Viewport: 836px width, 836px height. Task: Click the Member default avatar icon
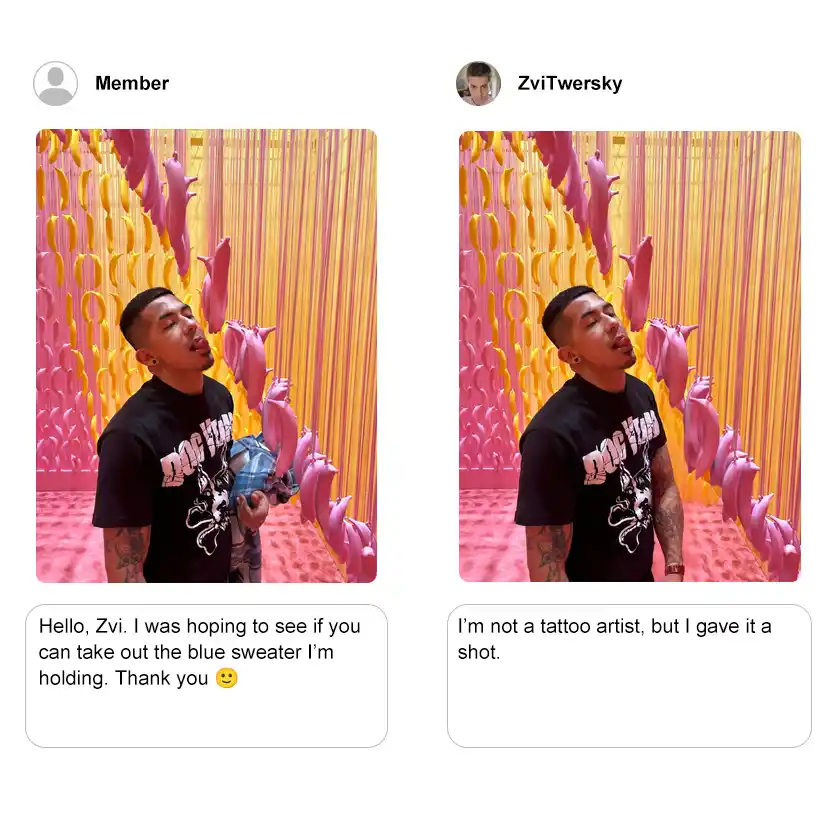pos(55,84)
